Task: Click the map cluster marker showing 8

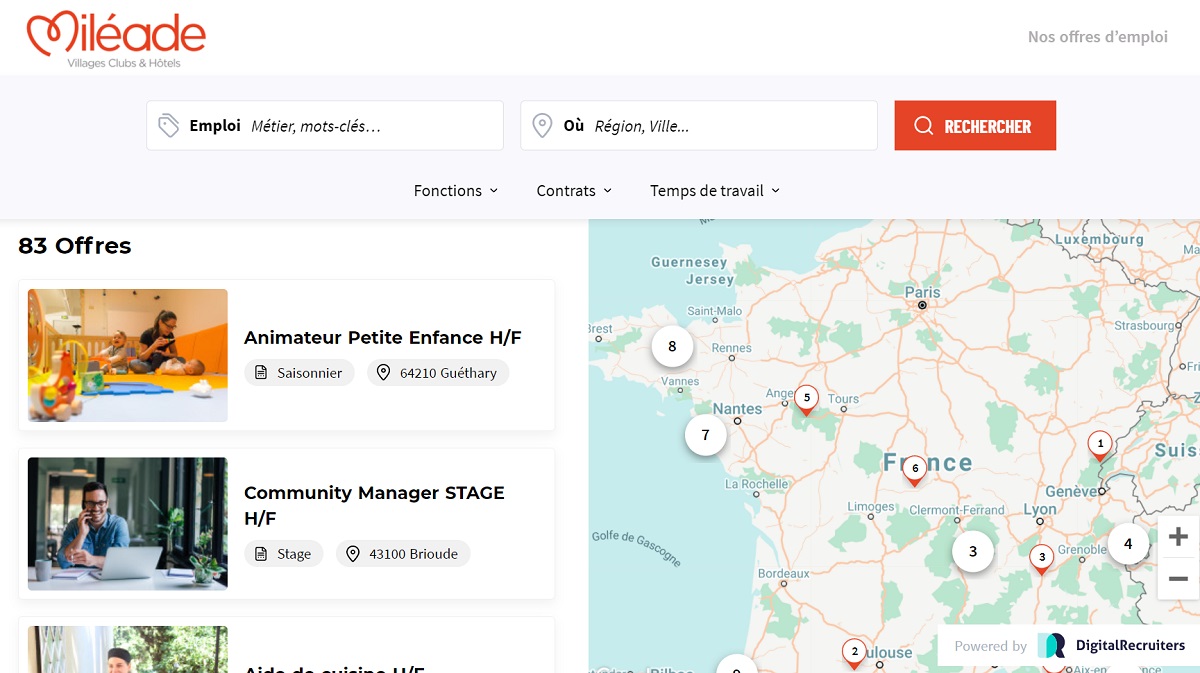Action: [672, 346]
